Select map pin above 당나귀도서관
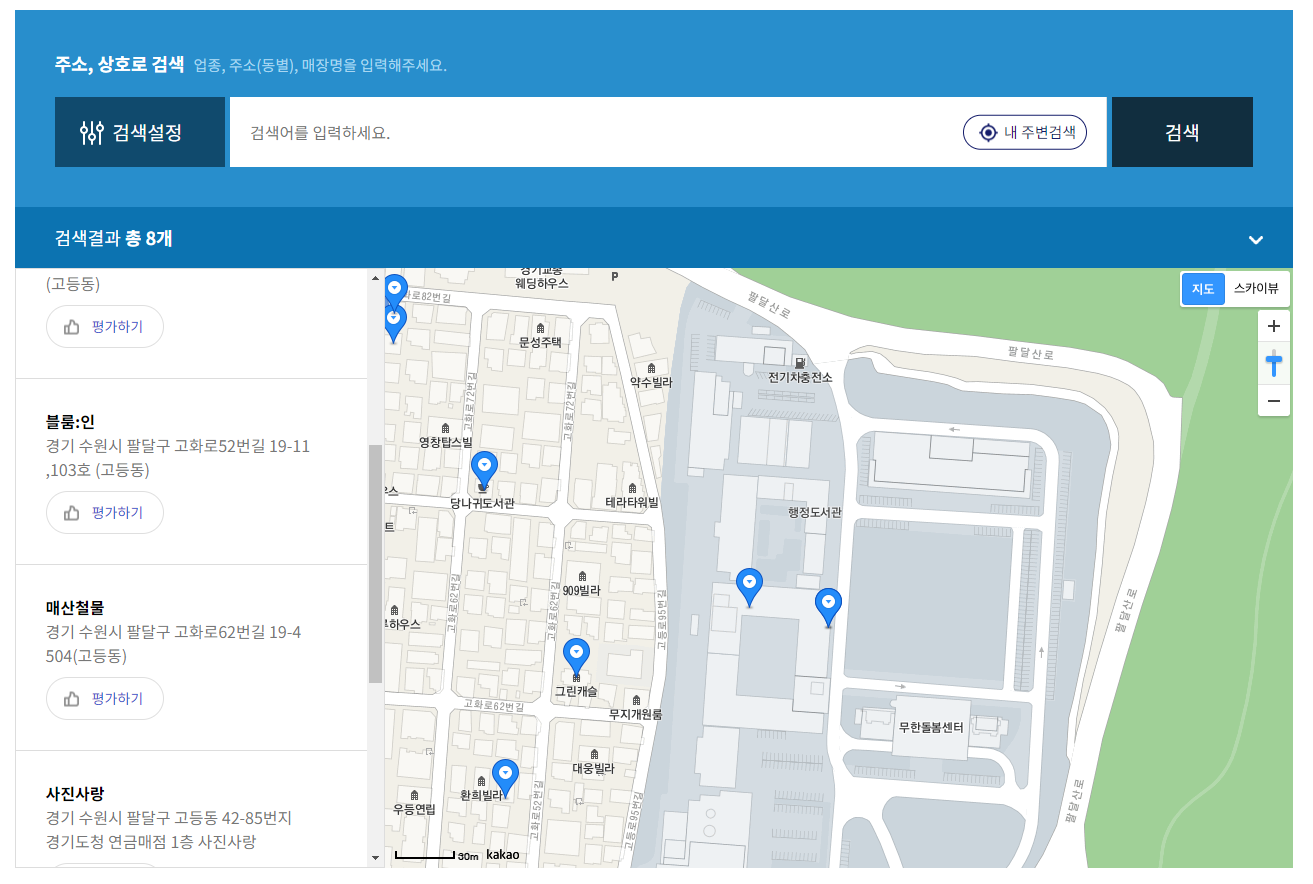This screenshot has height=884, width=1313. 484,470
